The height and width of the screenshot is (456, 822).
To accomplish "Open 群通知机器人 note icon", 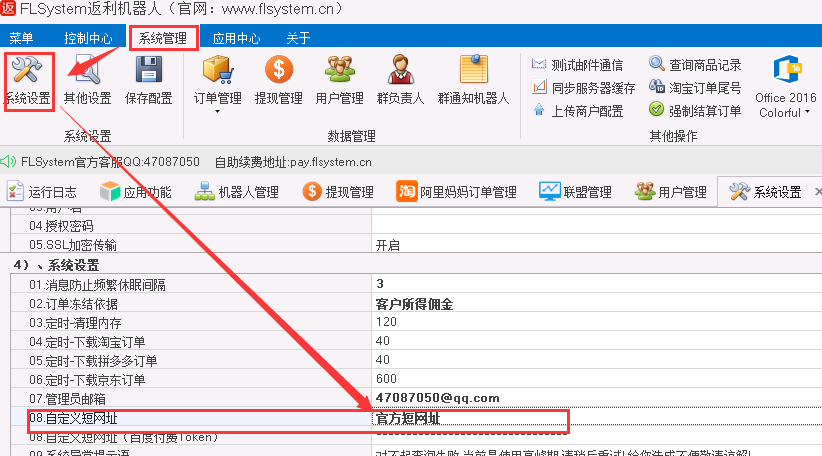I will 474,69.
